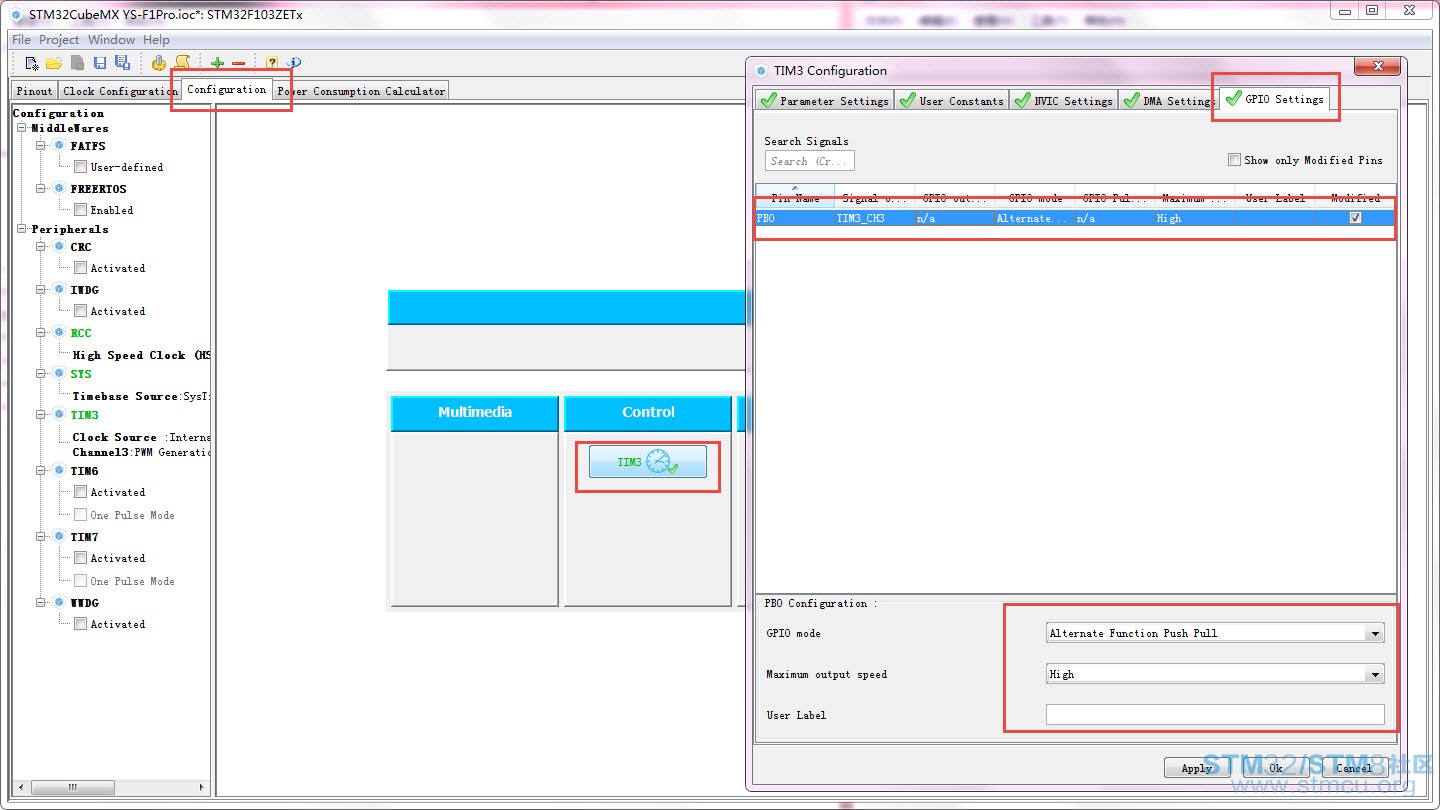Switch to DMA Settings tab

1168,100
